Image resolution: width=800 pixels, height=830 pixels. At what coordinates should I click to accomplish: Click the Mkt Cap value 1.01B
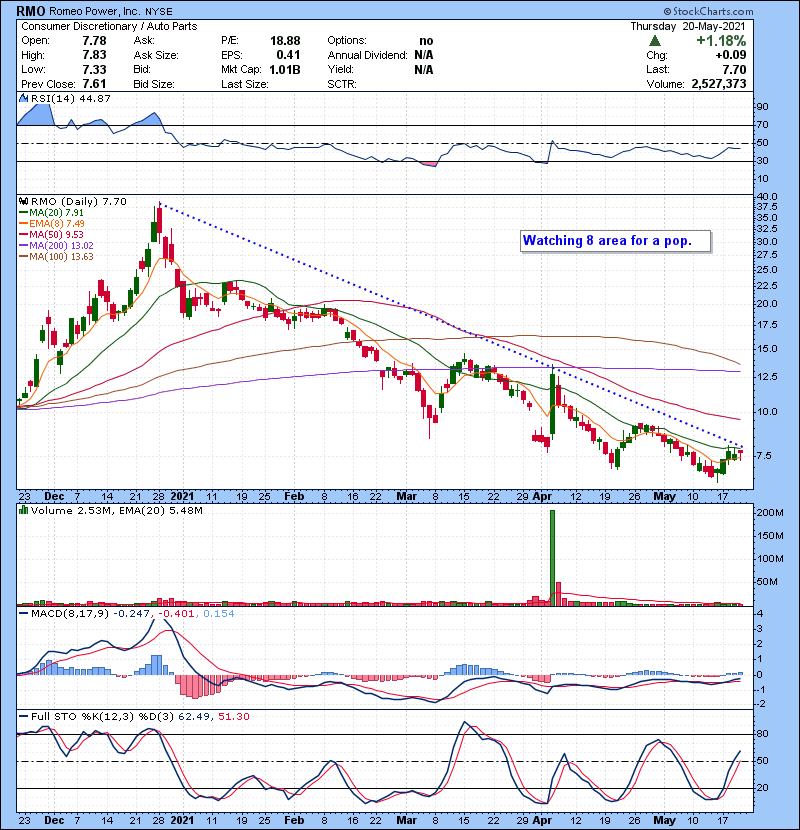pyautogui.click(x=285, y=70)
